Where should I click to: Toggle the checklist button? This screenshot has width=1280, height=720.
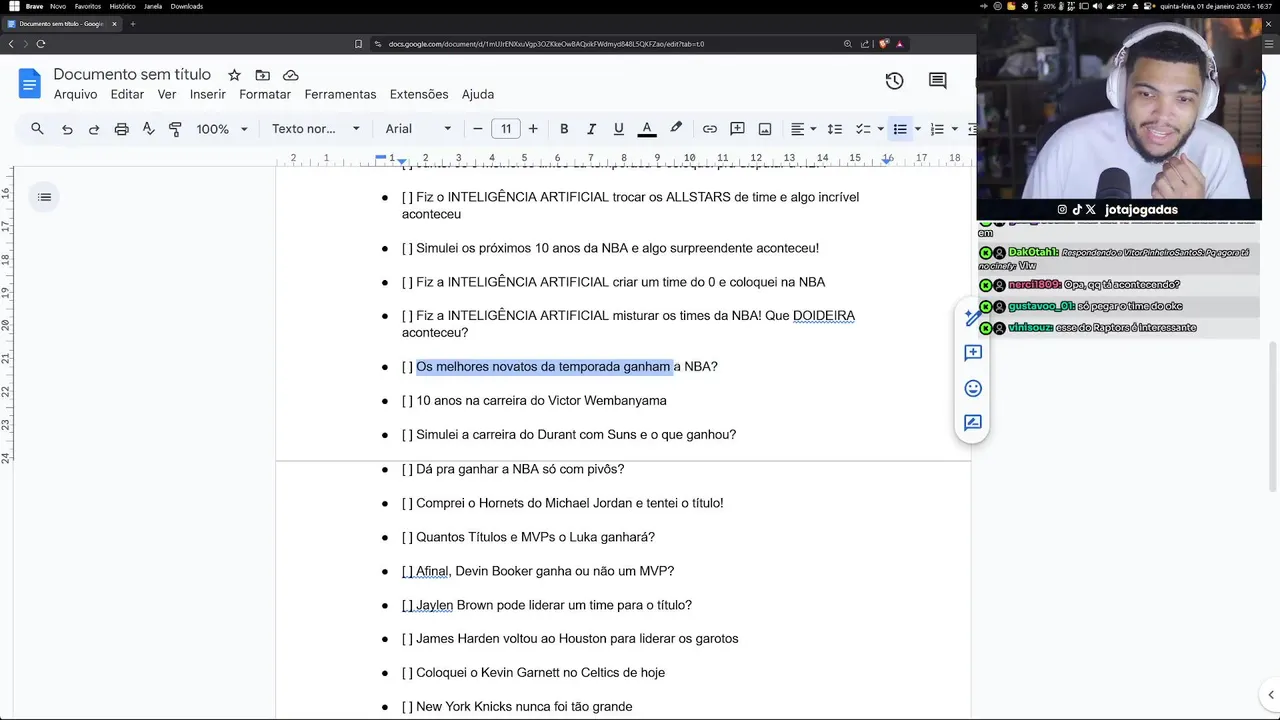point(863,129)
